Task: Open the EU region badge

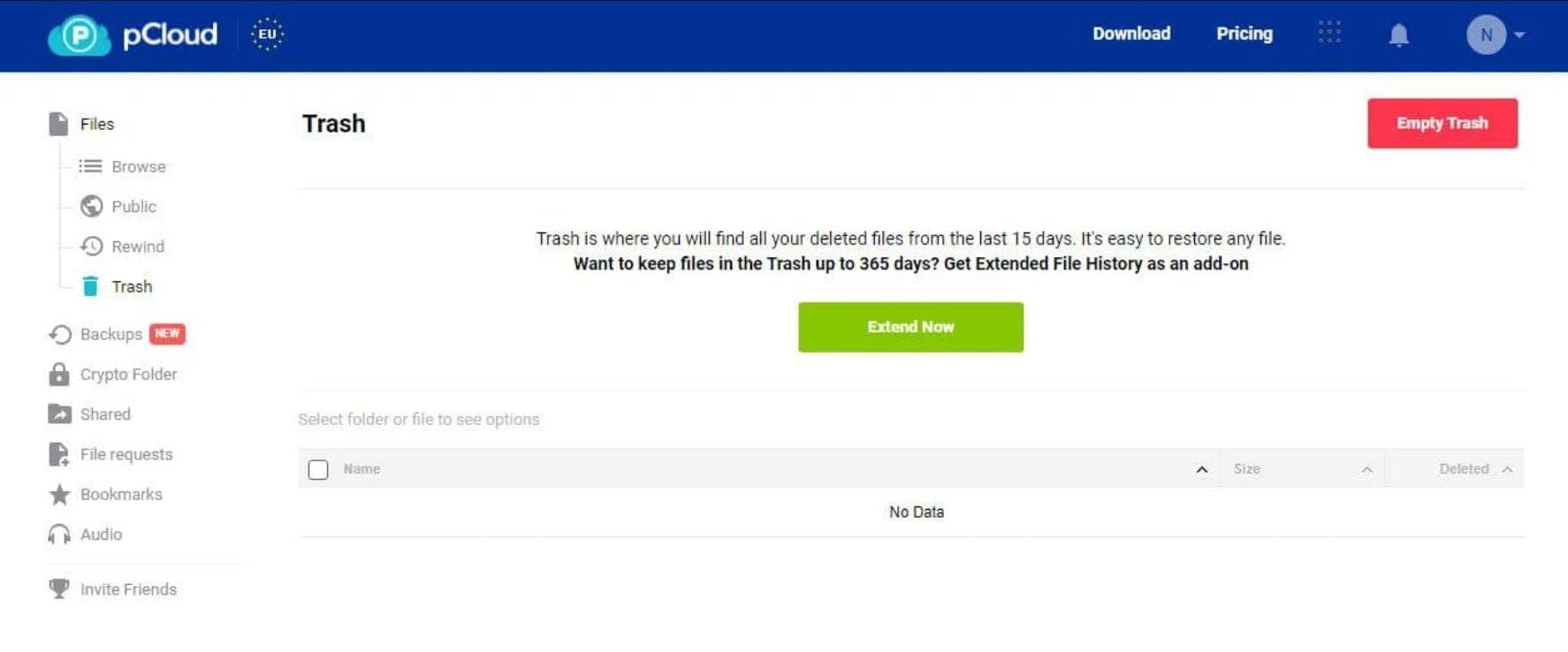Action: pos(267,34)
